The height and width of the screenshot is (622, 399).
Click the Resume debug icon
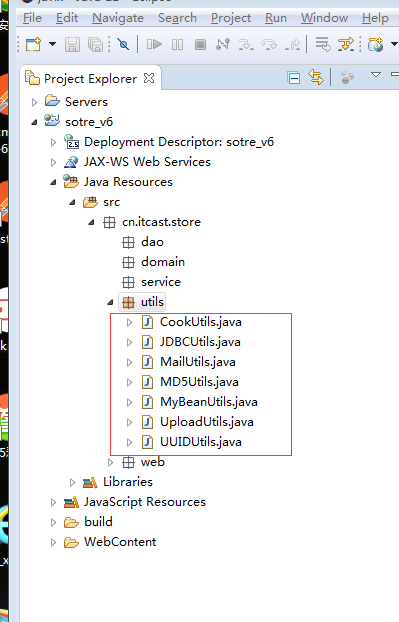[154, 44]
